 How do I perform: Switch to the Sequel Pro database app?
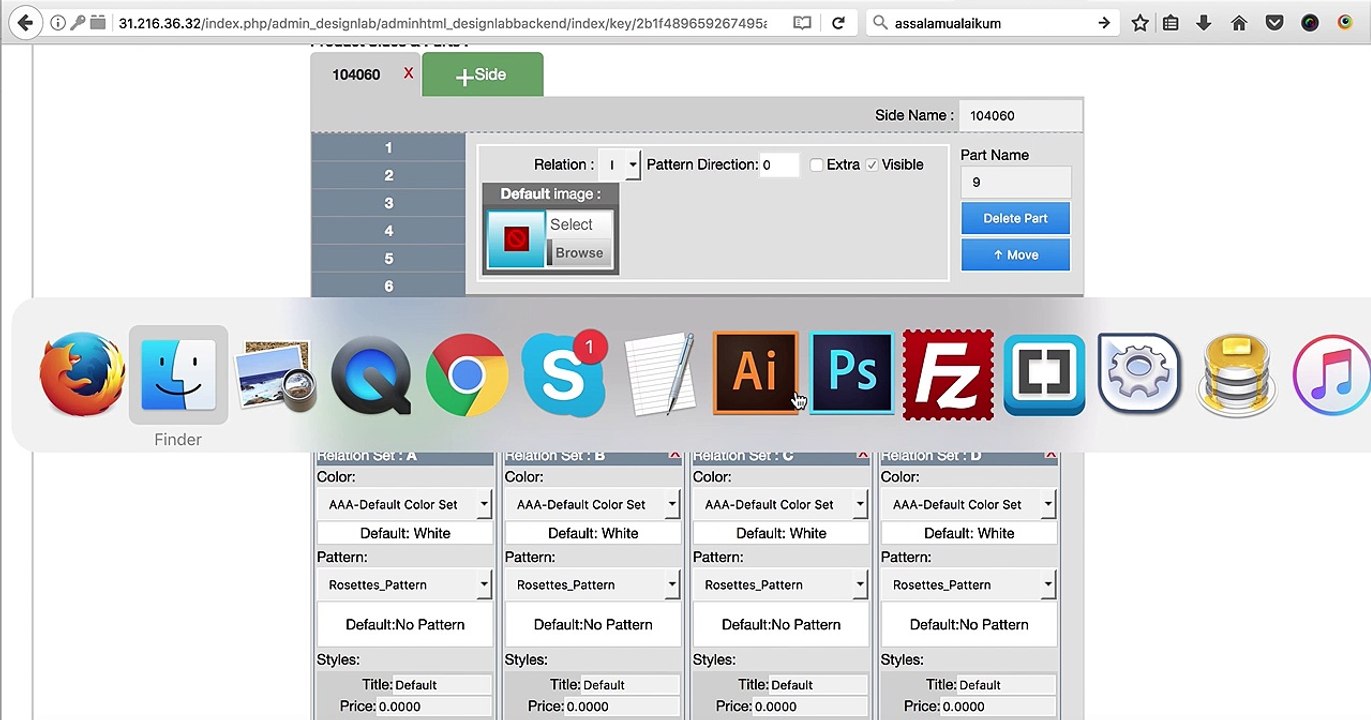point(1236,374)
